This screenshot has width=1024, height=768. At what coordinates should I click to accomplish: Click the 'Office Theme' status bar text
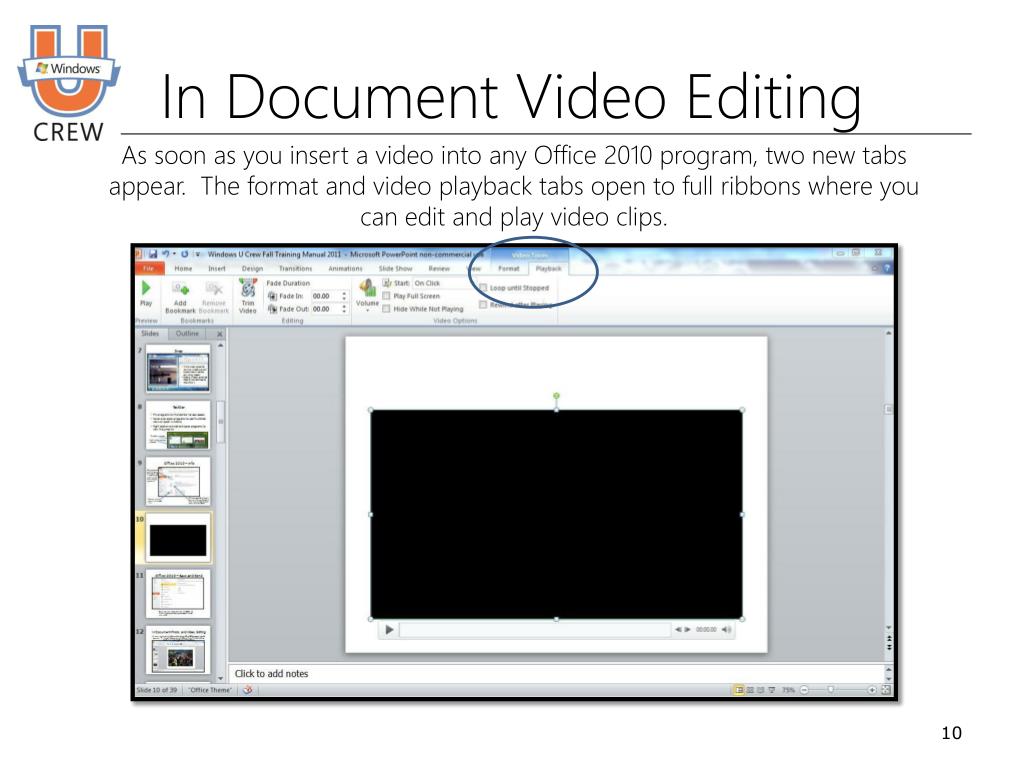click(210, 690)
